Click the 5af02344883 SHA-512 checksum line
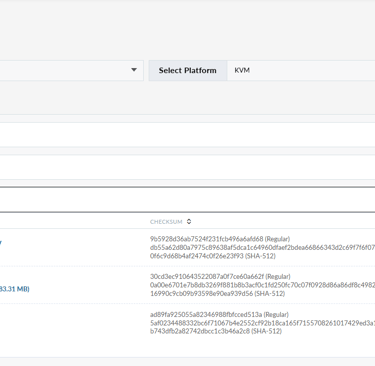 (262, 323)
